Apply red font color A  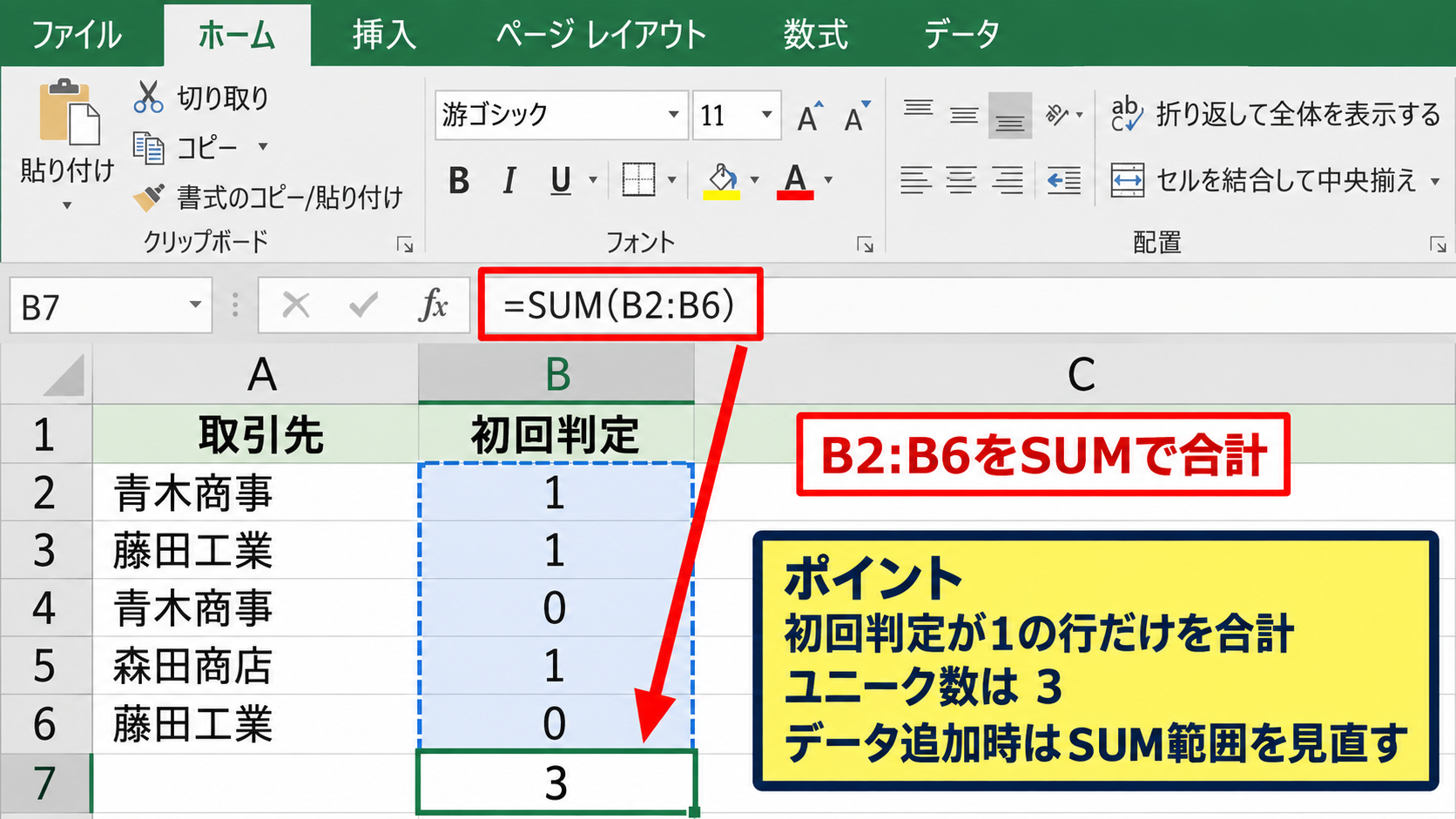795,181
